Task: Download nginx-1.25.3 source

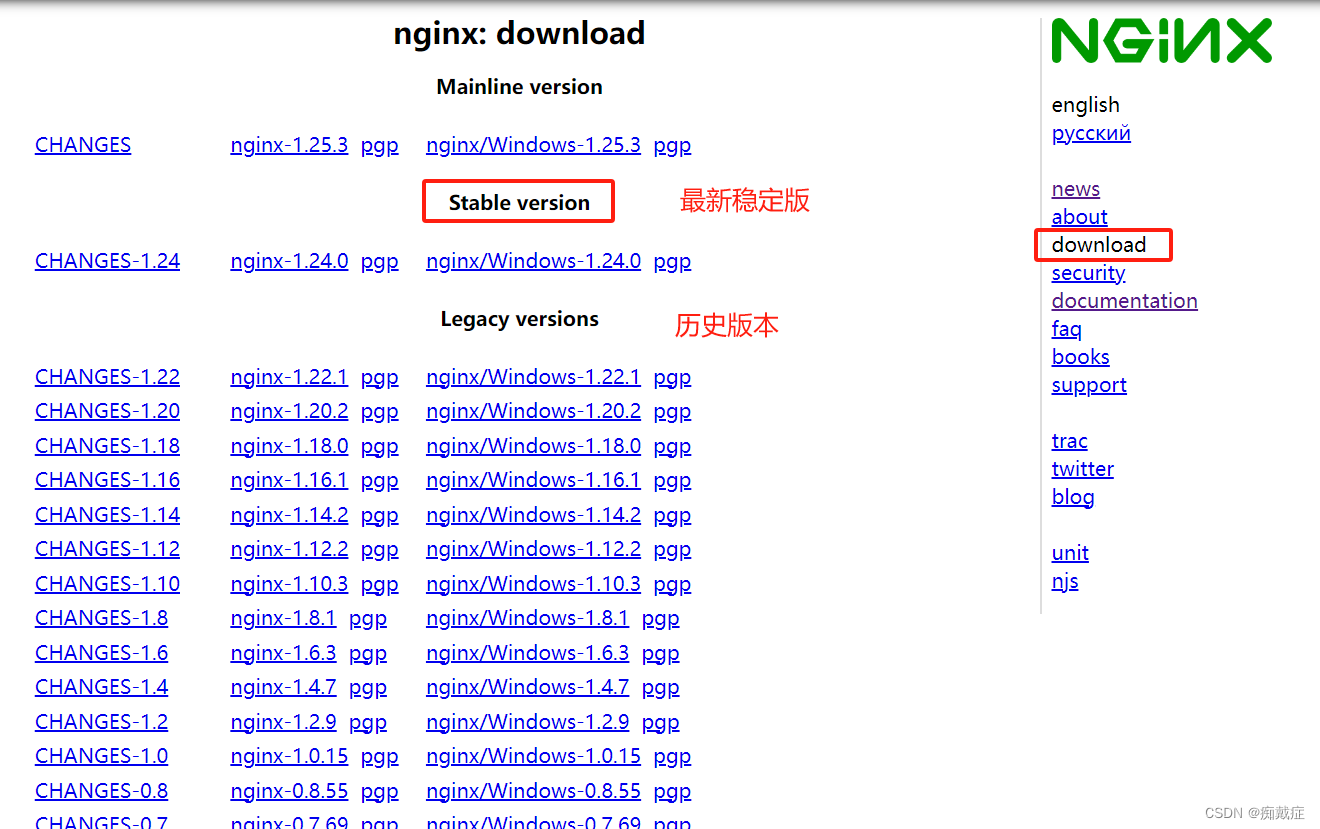Action: 289,145
